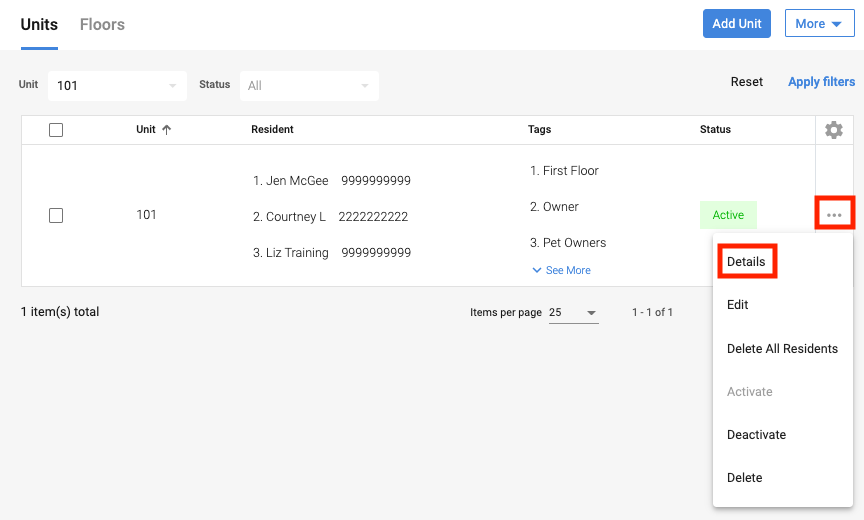Choose Details from the context menu

coord(746,262)
